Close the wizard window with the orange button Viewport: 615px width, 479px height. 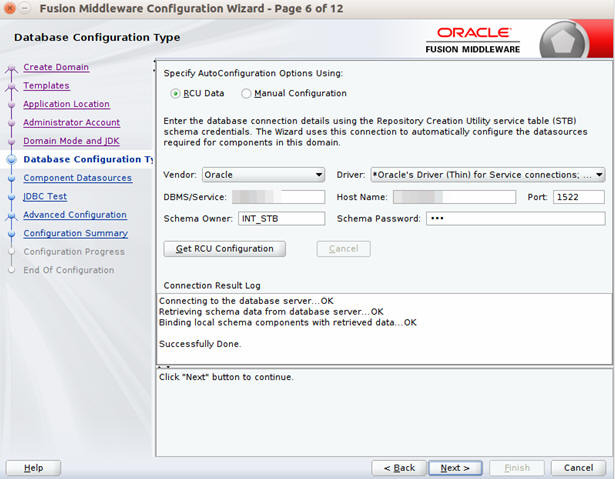(x=9, y=8)
